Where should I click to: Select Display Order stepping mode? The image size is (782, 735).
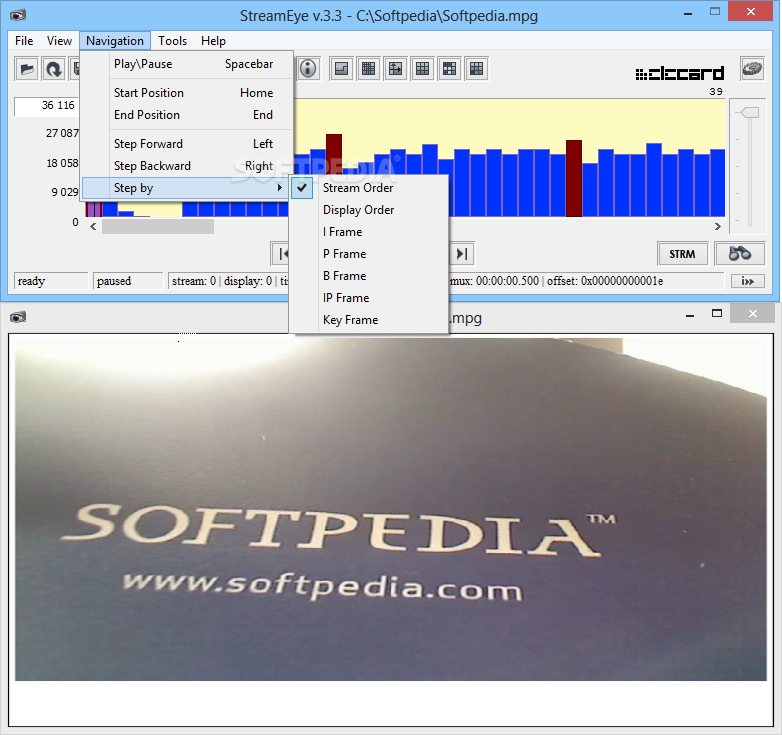[368, 210]
